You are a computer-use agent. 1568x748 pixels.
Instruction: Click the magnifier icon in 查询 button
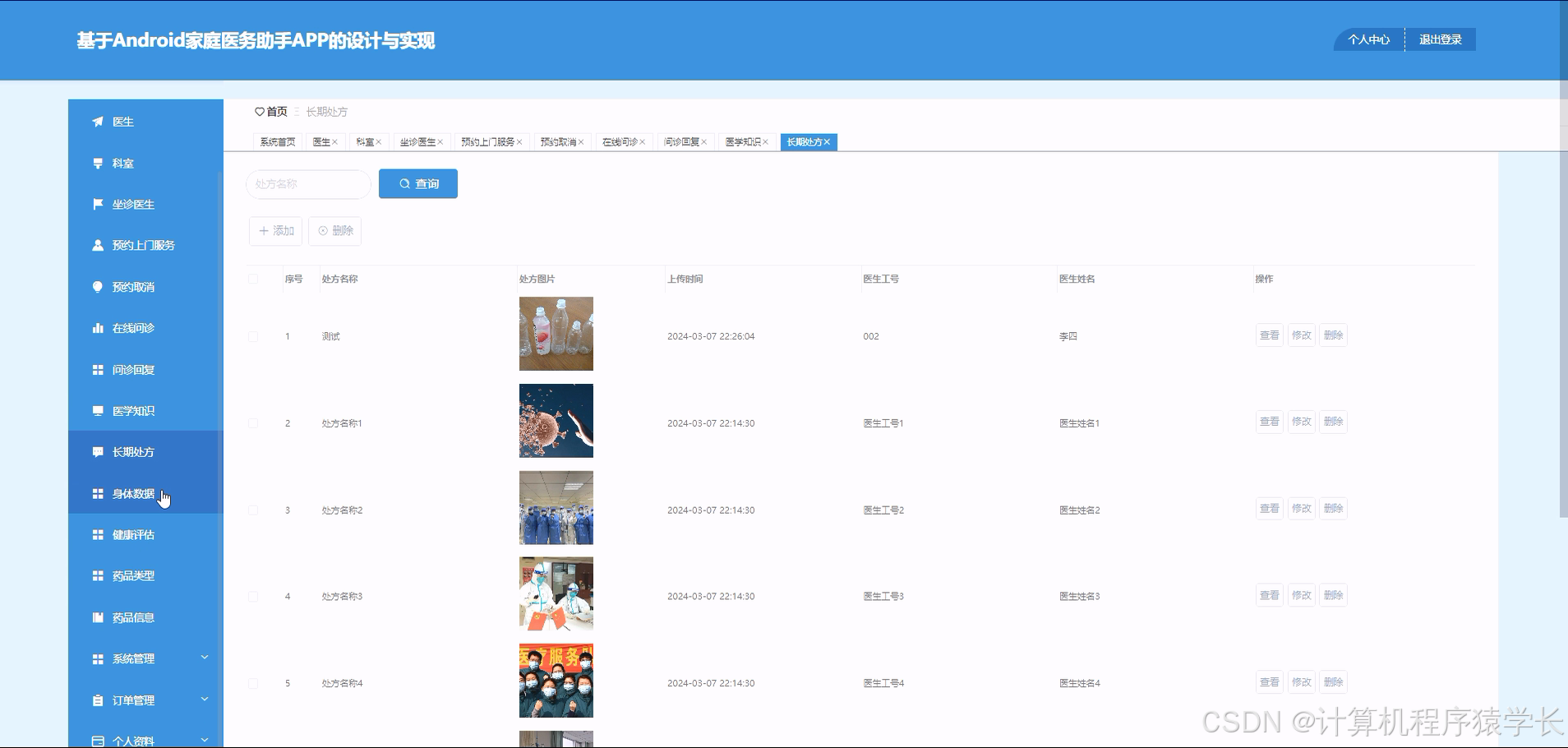[404, 184]
